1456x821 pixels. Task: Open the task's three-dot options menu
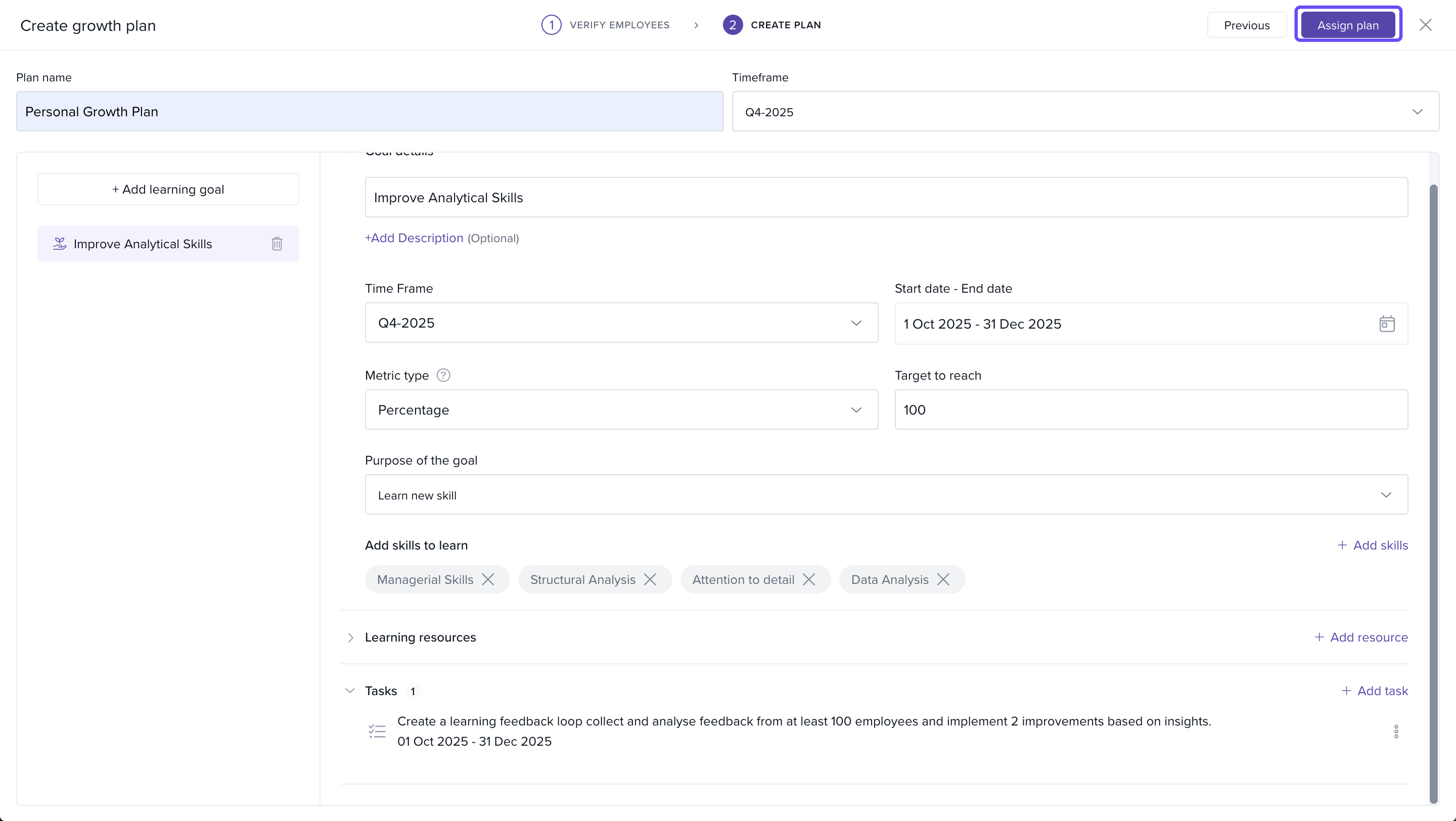(x=1395, y=731)
